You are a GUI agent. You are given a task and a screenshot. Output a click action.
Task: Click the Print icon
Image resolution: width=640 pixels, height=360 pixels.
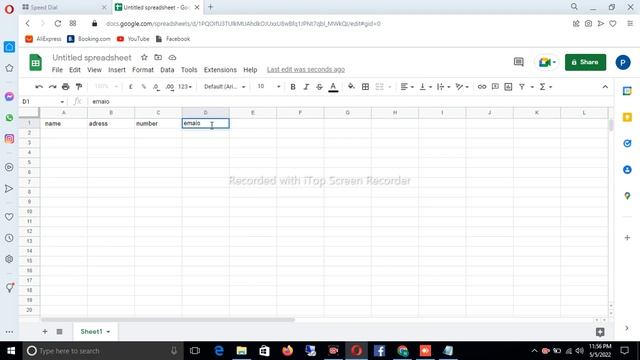click(x=65, y=87)
